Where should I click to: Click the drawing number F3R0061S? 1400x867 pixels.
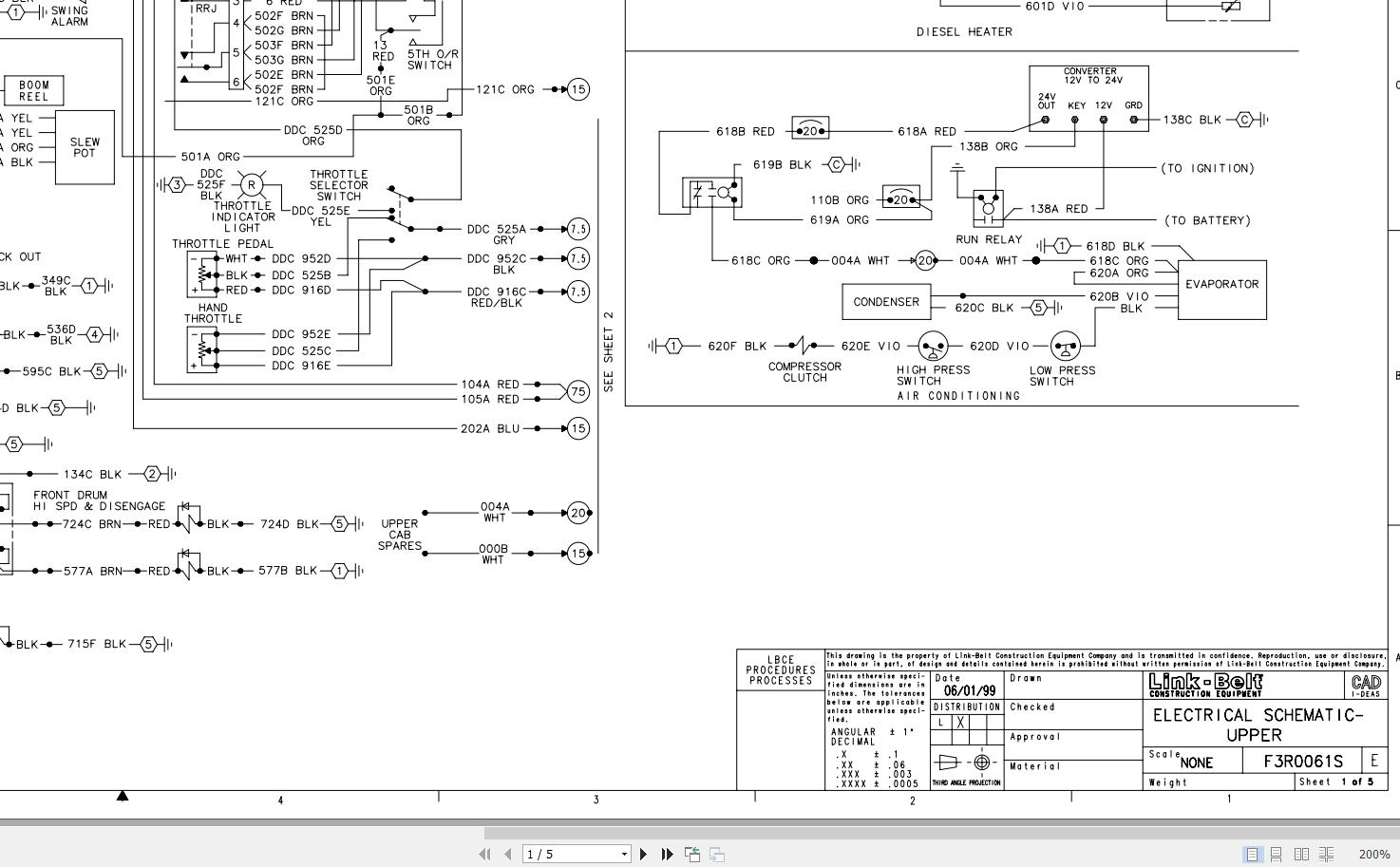coord(1302,761)
